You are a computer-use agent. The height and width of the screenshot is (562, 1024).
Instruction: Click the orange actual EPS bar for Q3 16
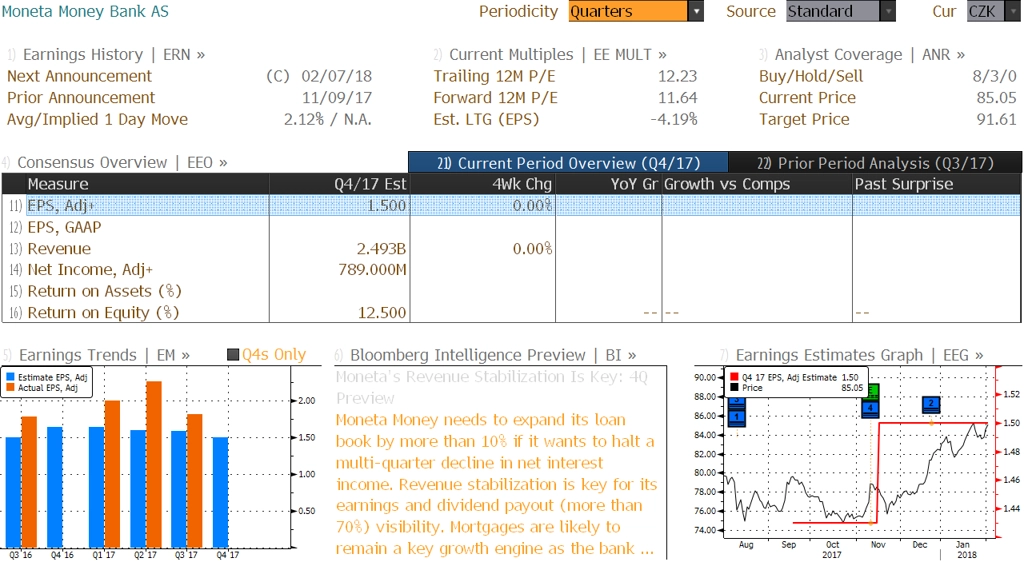[x=29, y=482]
